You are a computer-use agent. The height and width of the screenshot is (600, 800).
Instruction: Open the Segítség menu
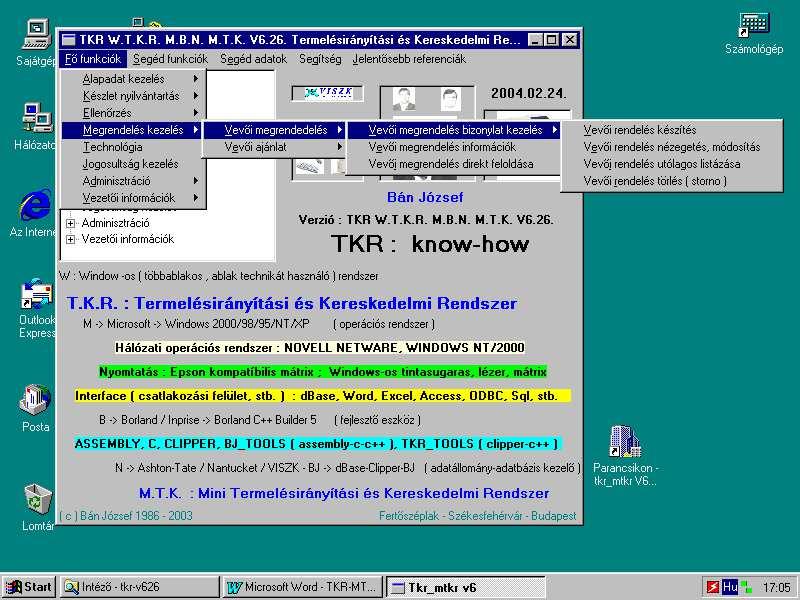[x=320, y=59]
